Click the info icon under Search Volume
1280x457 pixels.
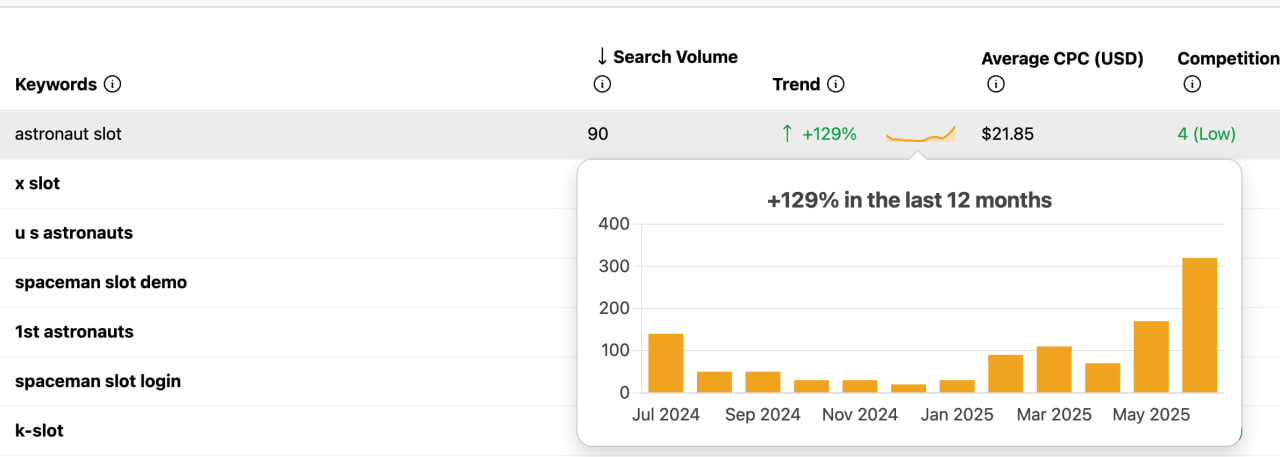[602, 85]
